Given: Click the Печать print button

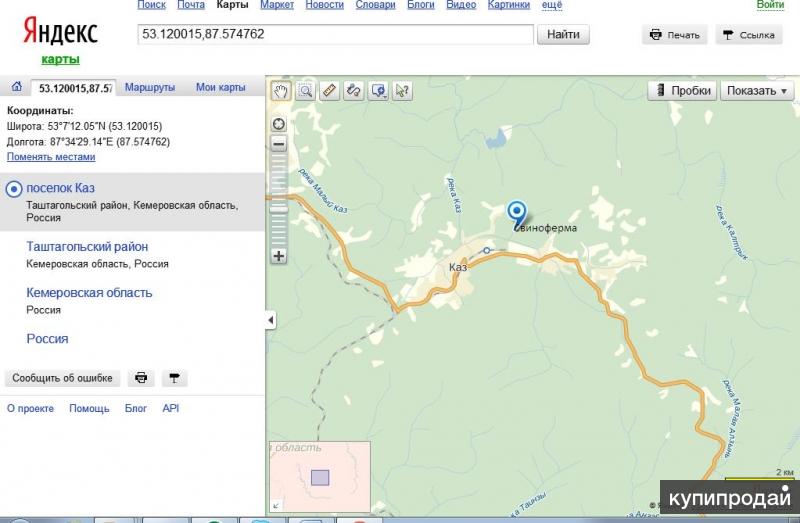Looking at the screenshot, I should [x=674, y=35].
